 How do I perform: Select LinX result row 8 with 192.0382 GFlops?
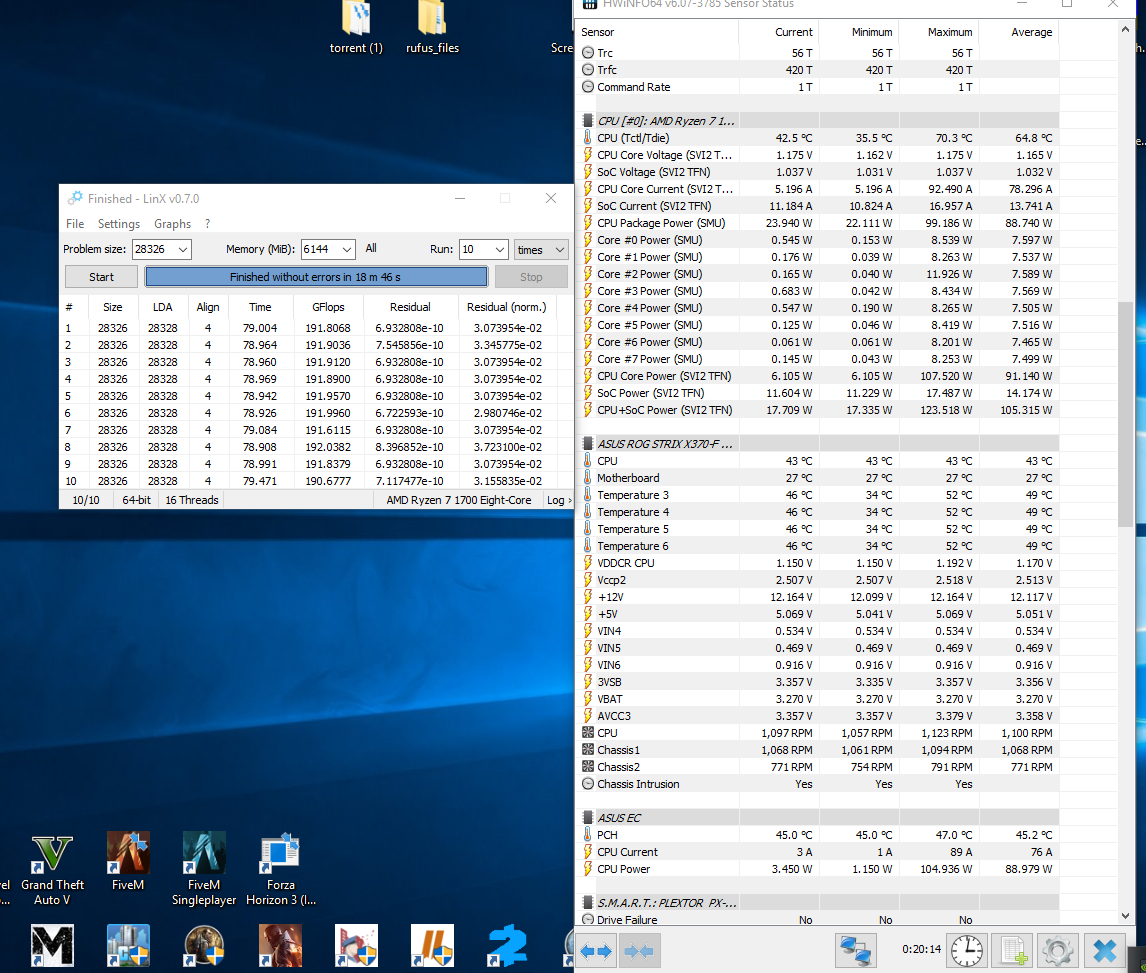point(314,447)
